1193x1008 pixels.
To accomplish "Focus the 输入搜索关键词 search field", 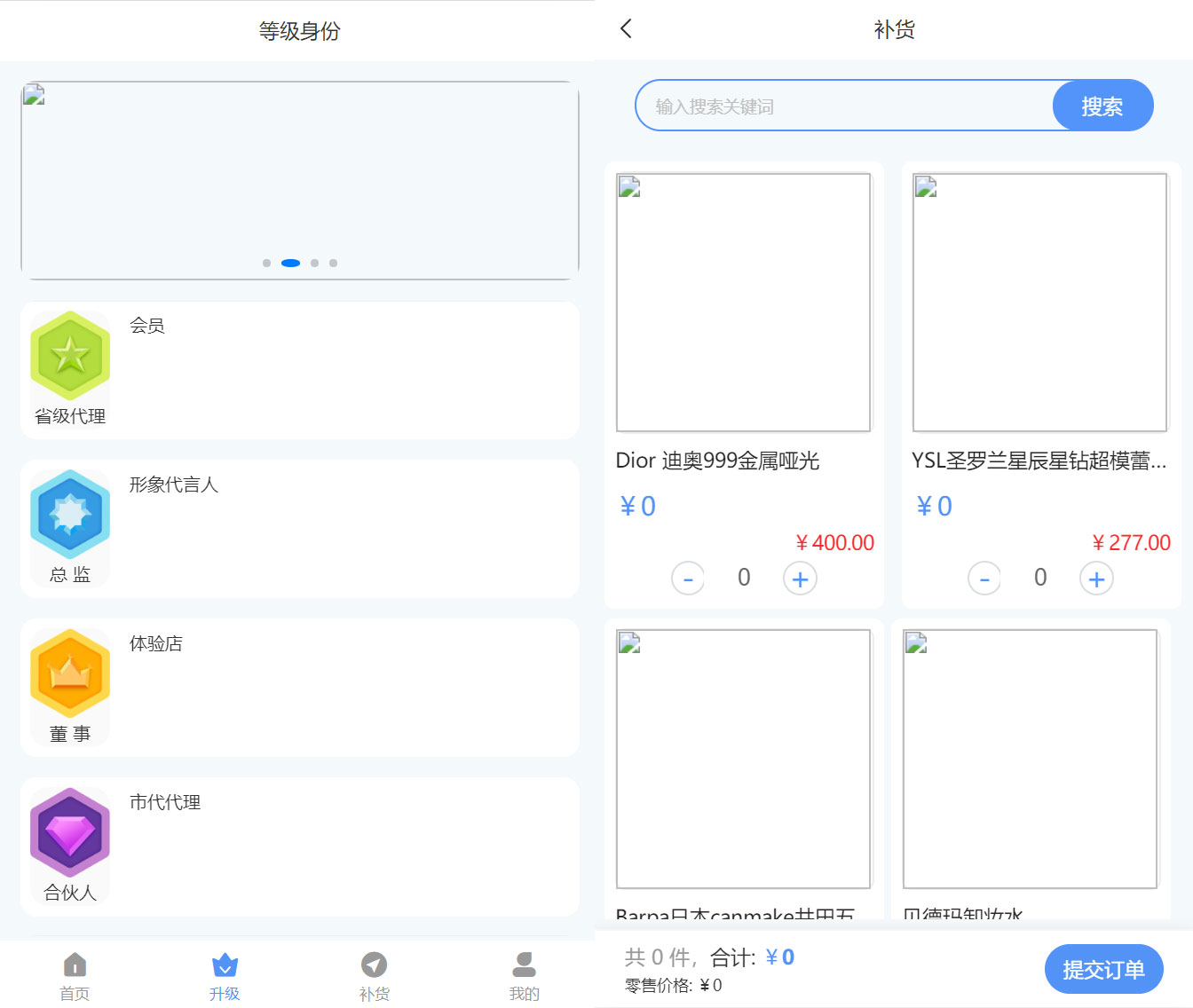I will 843,106.
